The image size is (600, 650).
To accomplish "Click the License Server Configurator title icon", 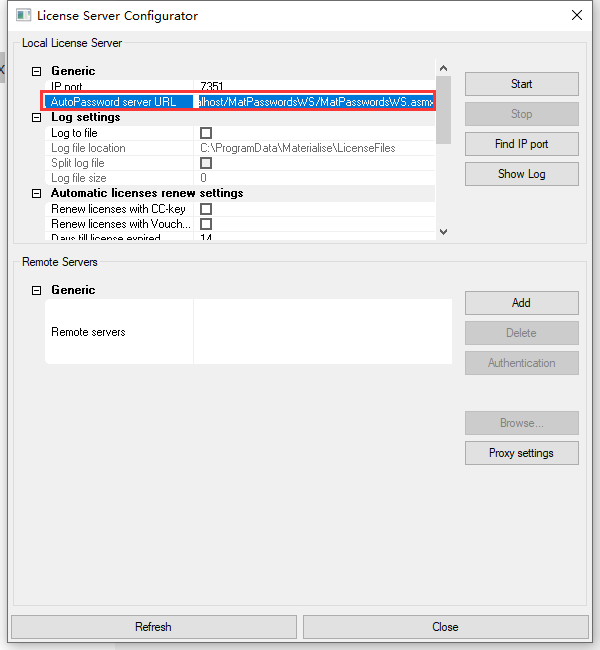I will [x=23, y=15].
